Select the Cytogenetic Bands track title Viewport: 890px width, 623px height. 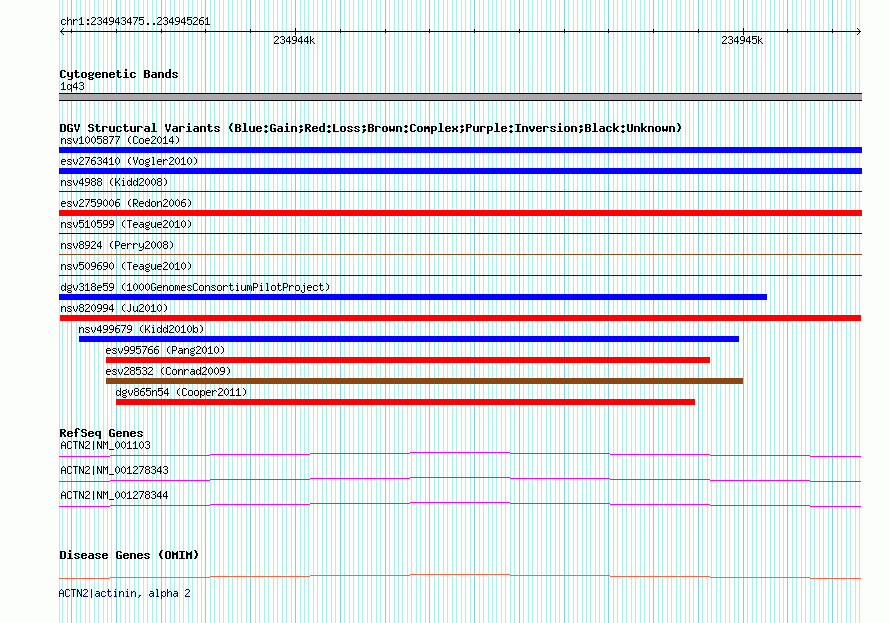click(119, 74)
